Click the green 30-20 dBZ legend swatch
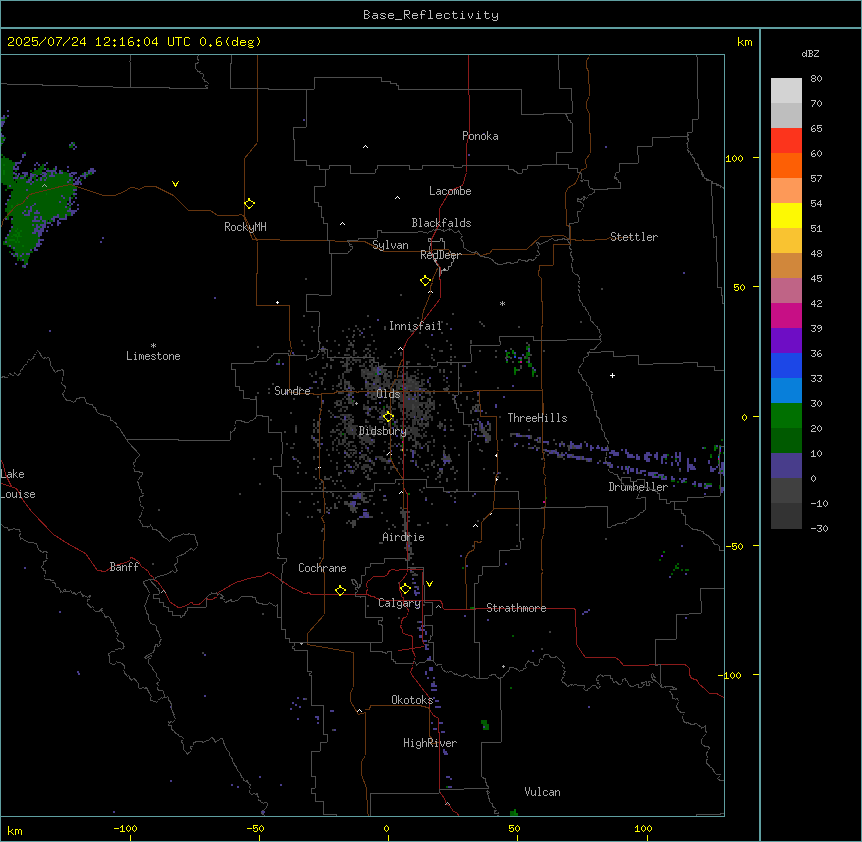 tap(786, 416)
